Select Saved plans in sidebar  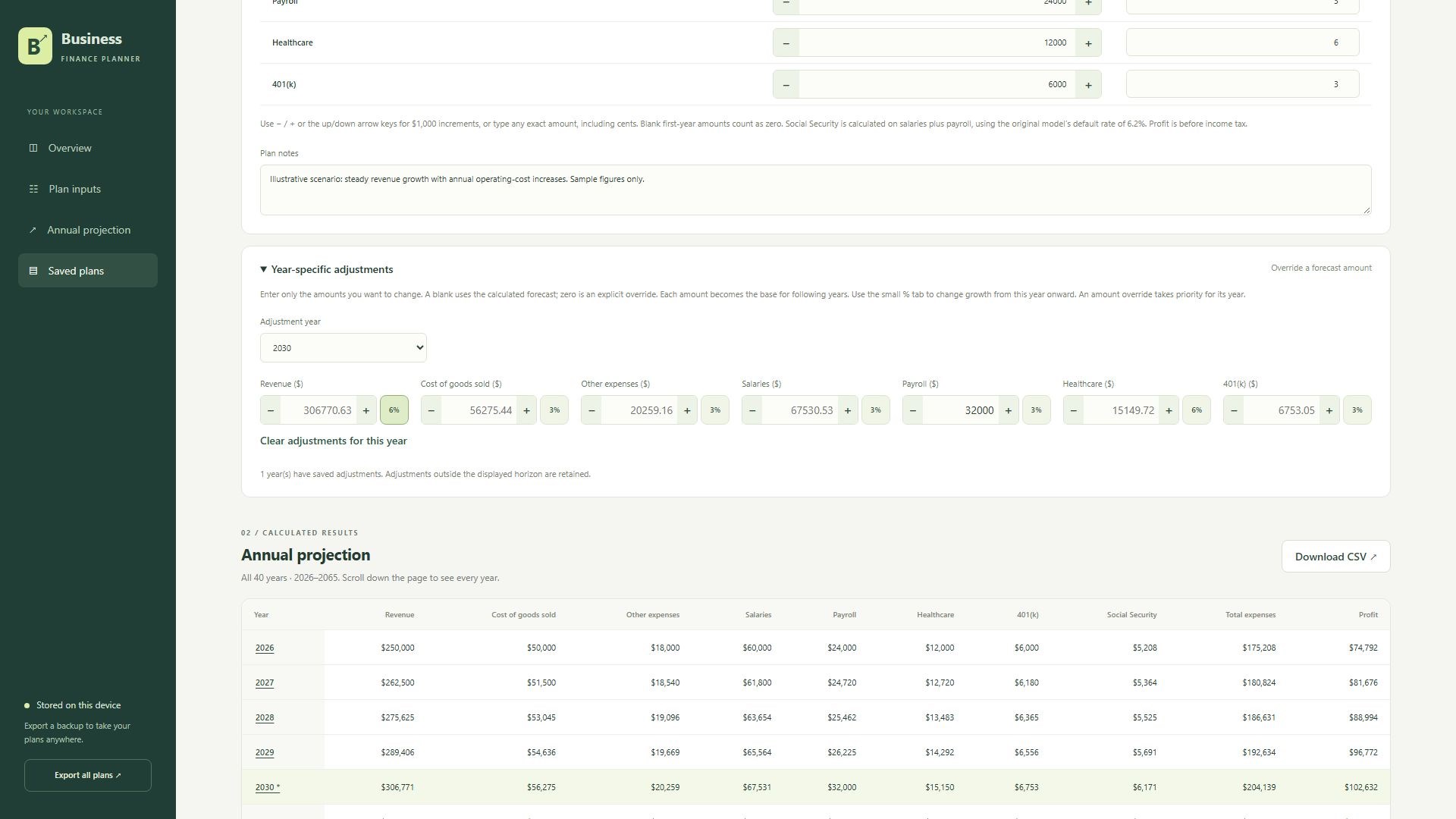coord(88,271)
